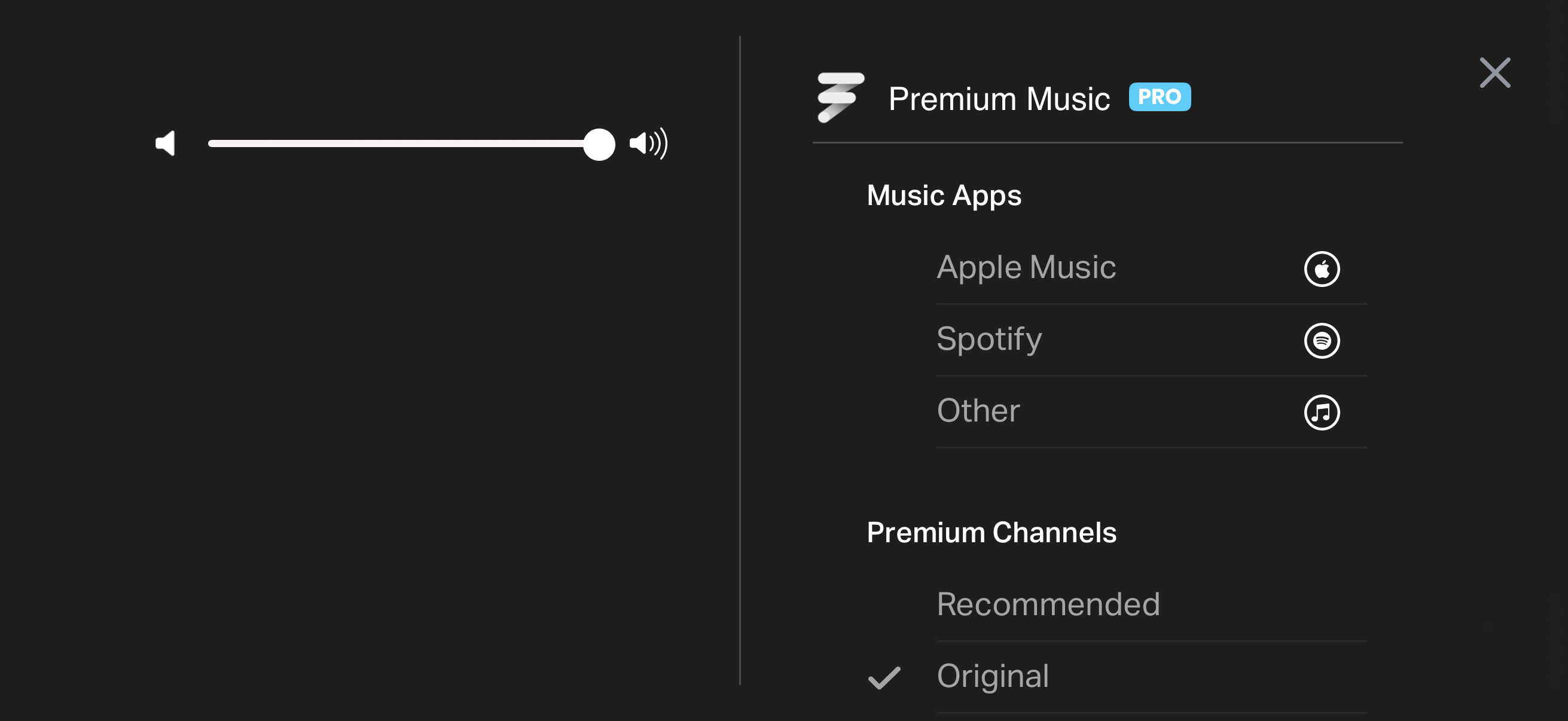Click the Apple logo circle icon
Image resolution: width=1568 pixels, height=721 pixels.
click(x=1322, y=269)
